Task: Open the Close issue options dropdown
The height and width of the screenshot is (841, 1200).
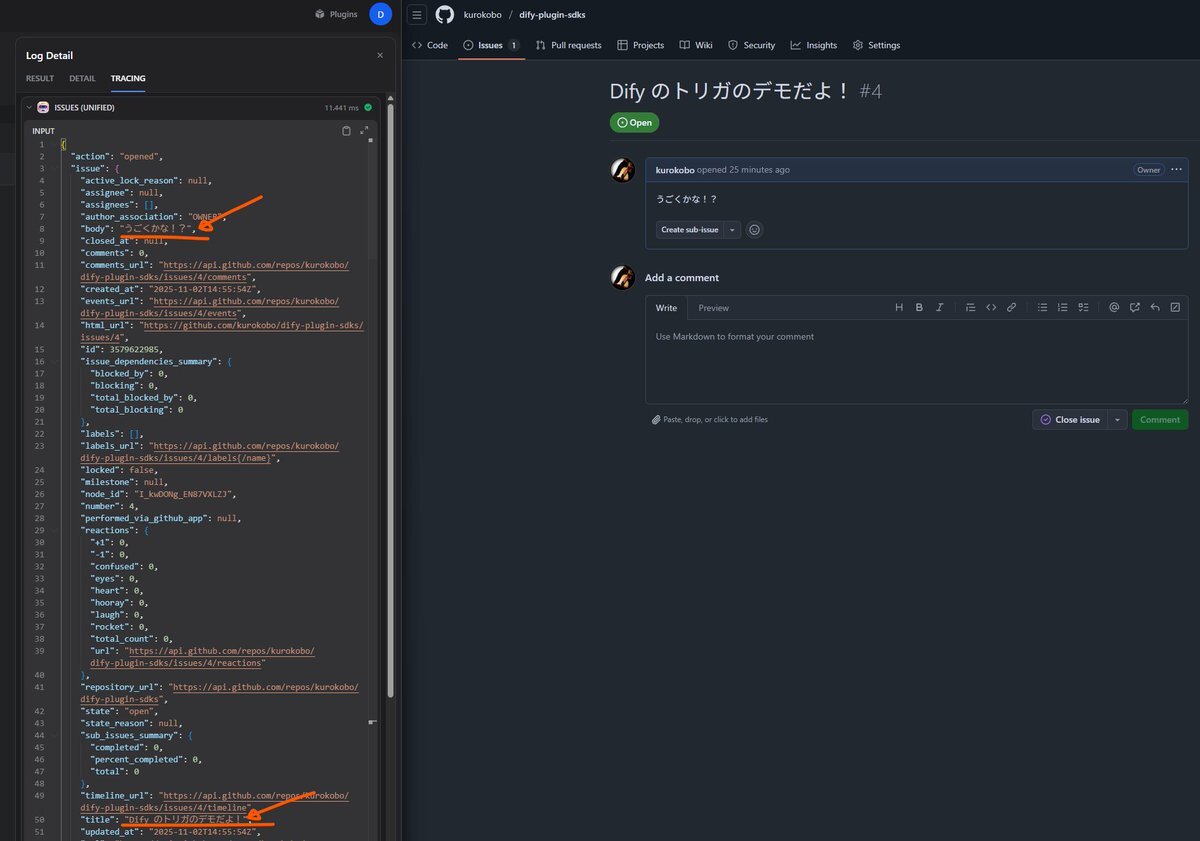Action: point(1118,420)
